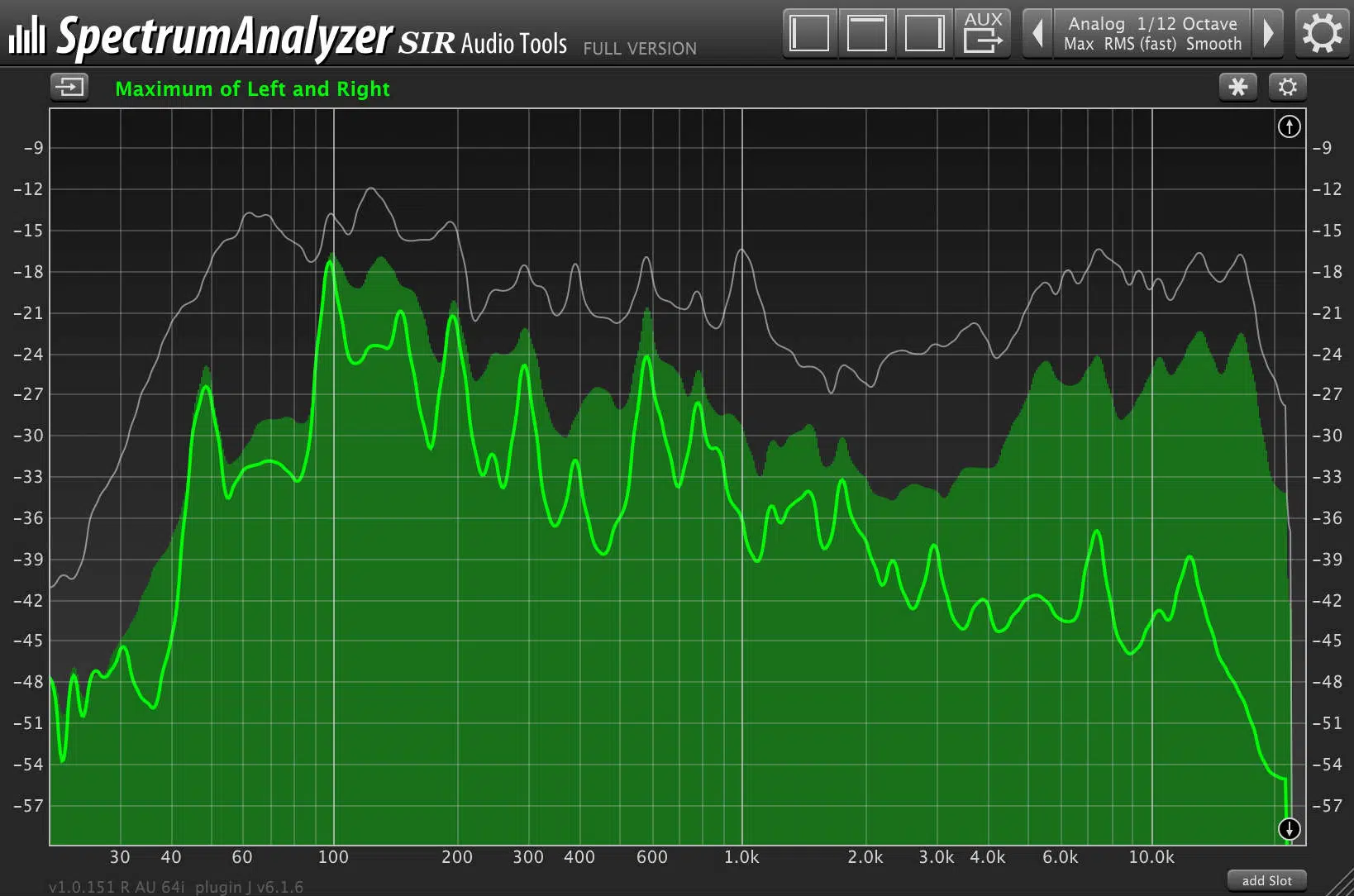Click the FULL VERSION label

point(640,49)
